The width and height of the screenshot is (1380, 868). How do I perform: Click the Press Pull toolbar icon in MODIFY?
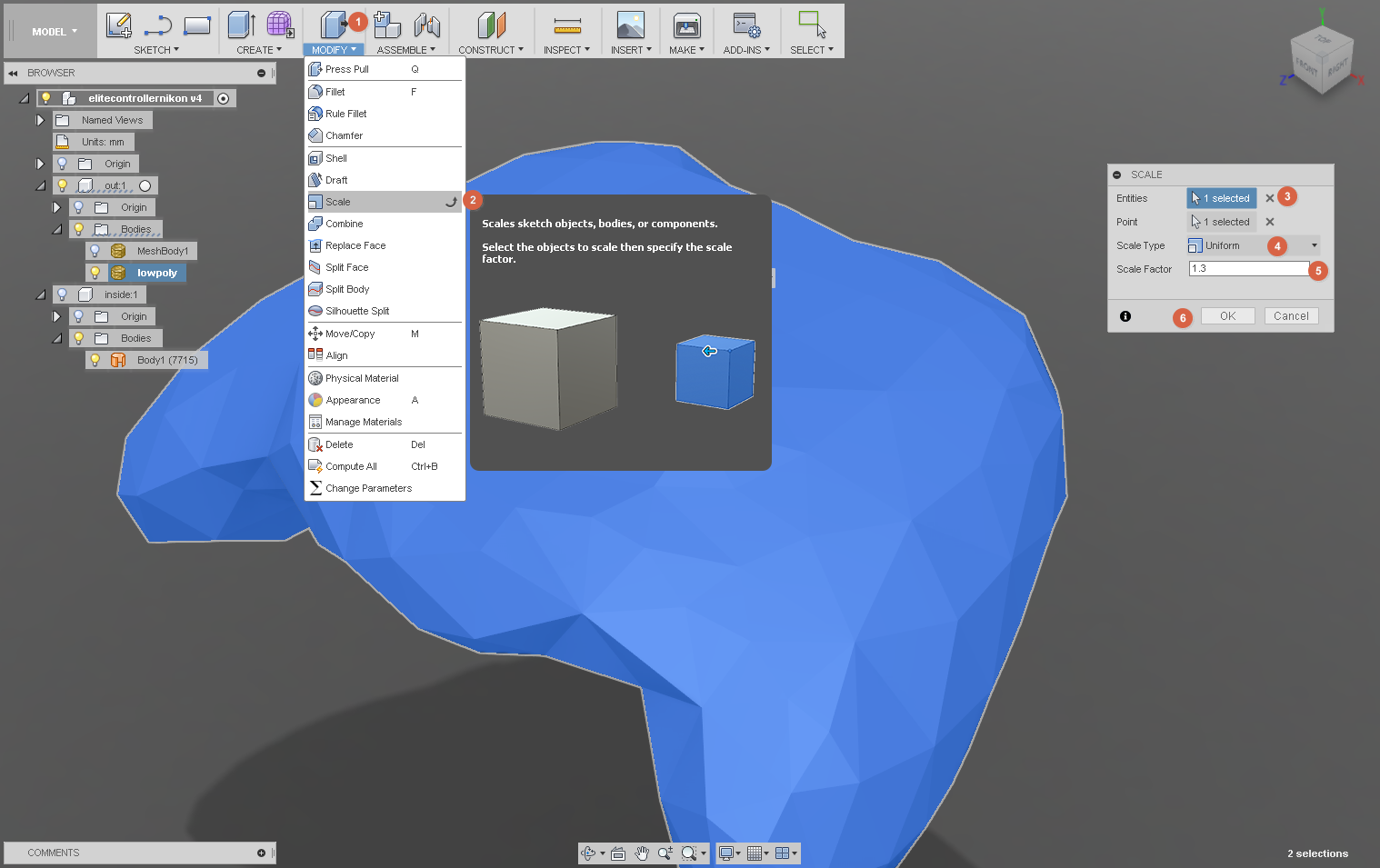click(334, 25)
